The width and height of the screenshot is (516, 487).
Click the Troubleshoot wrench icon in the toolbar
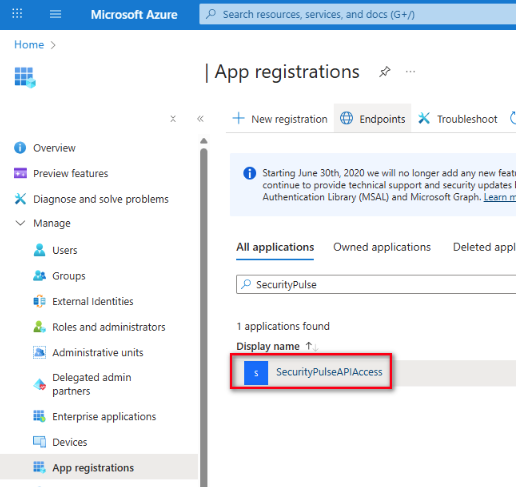(424, 118)
